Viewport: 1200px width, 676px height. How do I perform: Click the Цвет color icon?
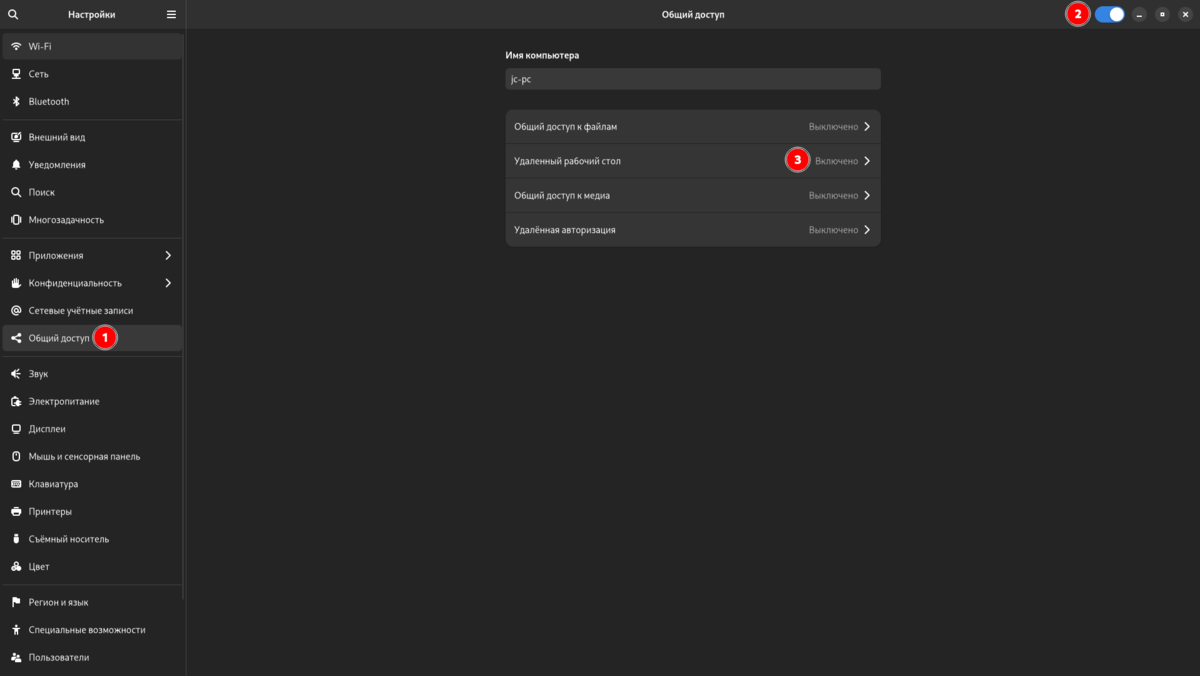pyautogui.click(x=16, y=566)
